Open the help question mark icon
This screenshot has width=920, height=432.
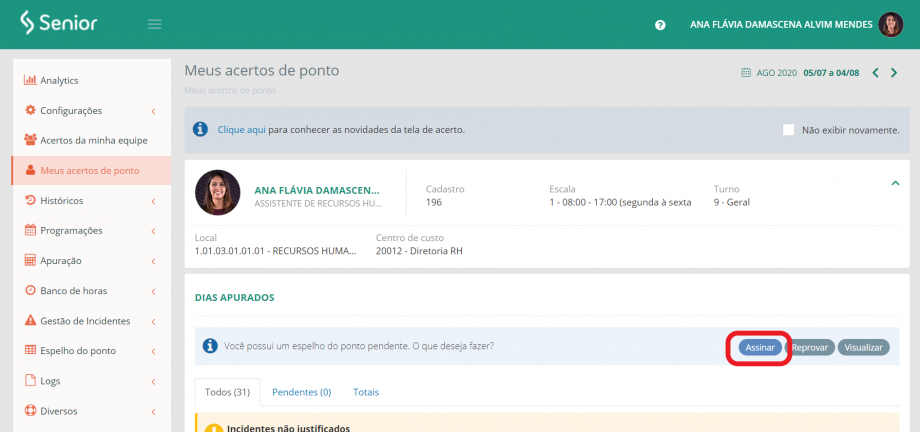pyautogui.click(x=660, y=25)
